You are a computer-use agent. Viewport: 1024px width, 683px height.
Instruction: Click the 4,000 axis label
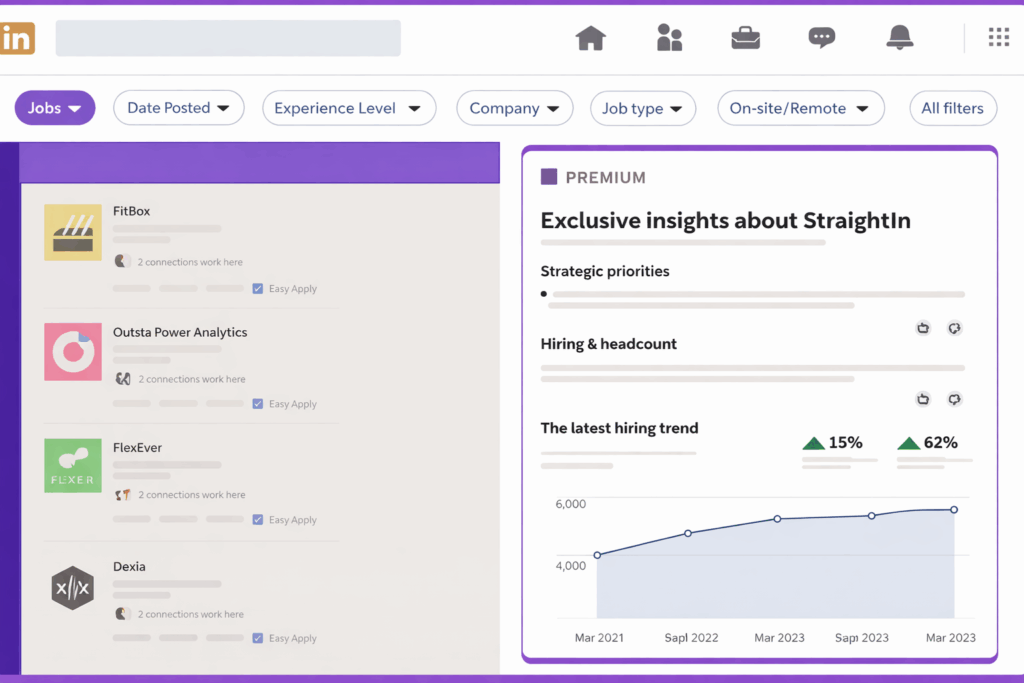coord(571,565)
